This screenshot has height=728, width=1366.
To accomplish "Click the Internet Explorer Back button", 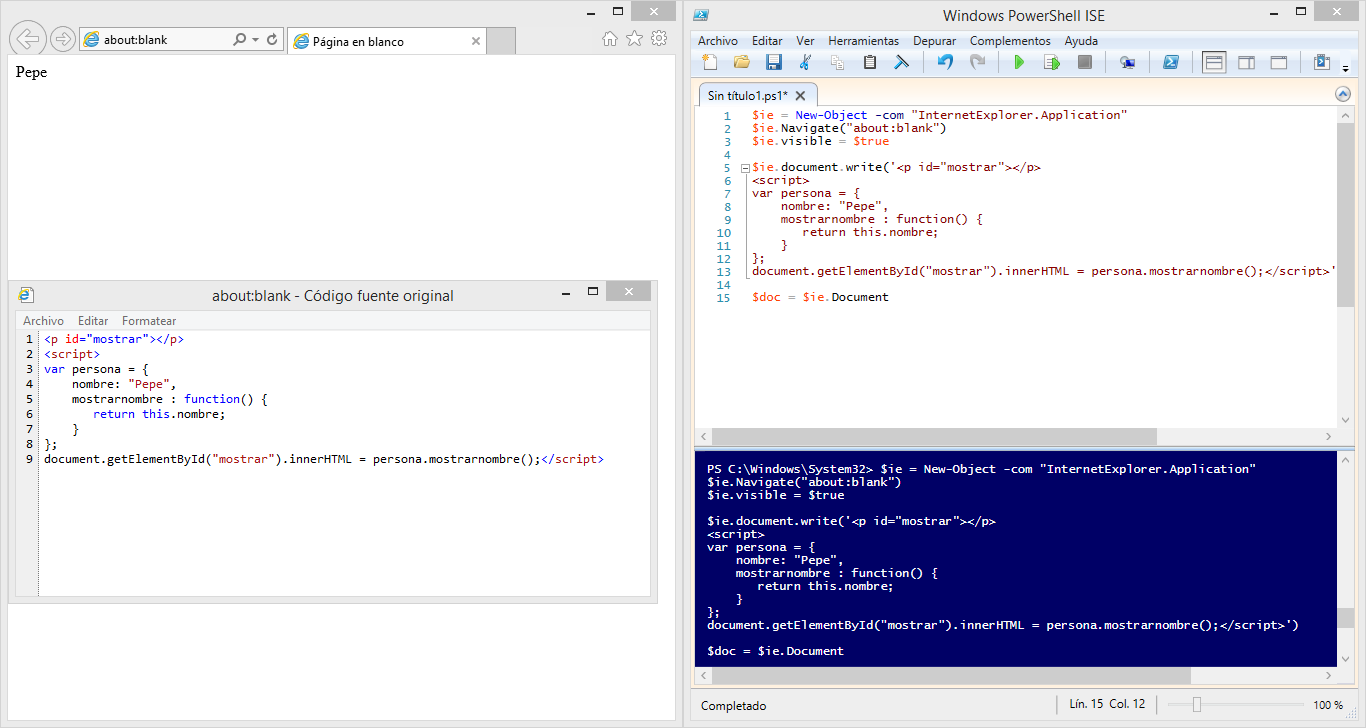I will [x=29, y=39].
